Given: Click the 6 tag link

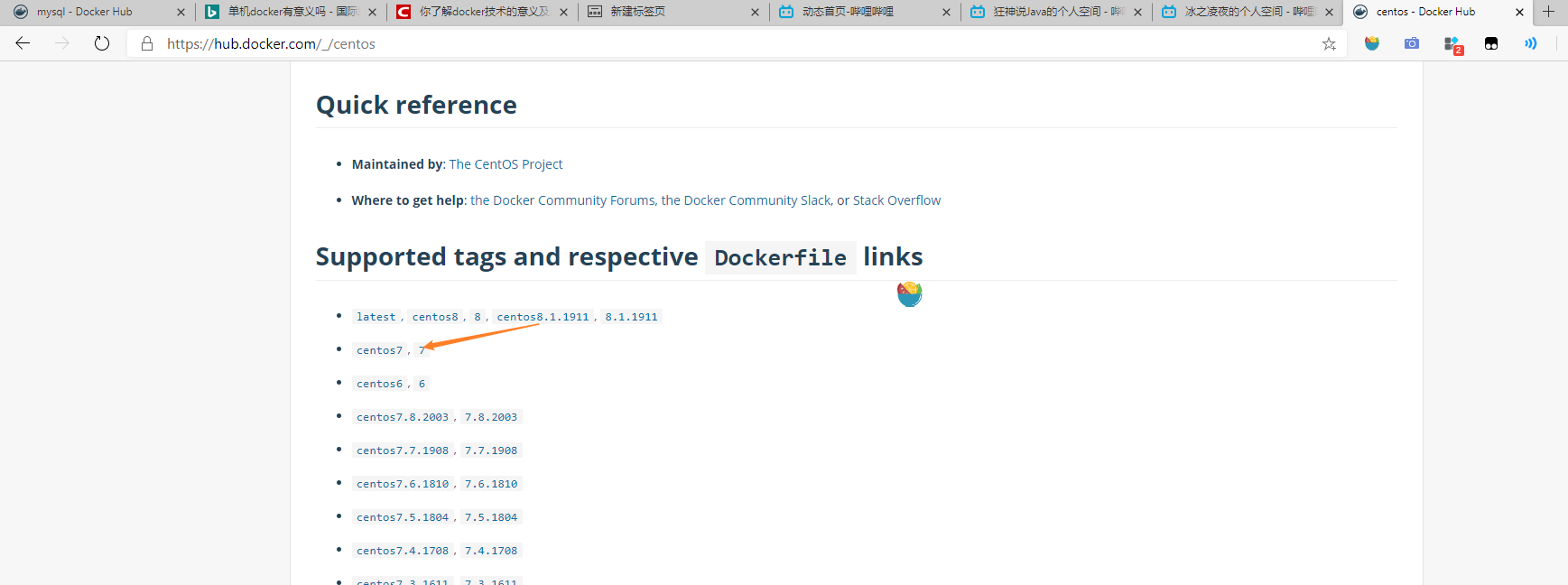Looking at the screenshot, I should point(422,384).
